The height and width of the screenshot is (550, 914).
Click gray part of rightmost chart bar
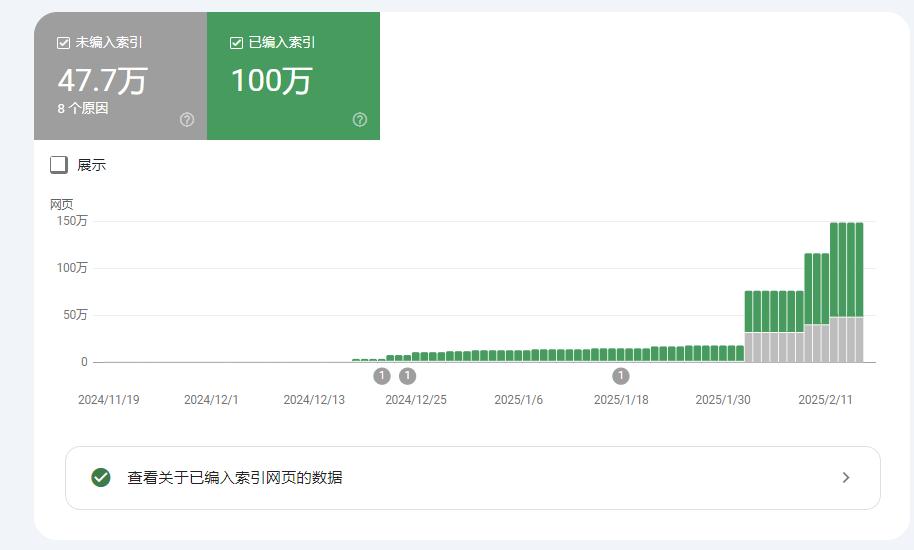point(859,339)
